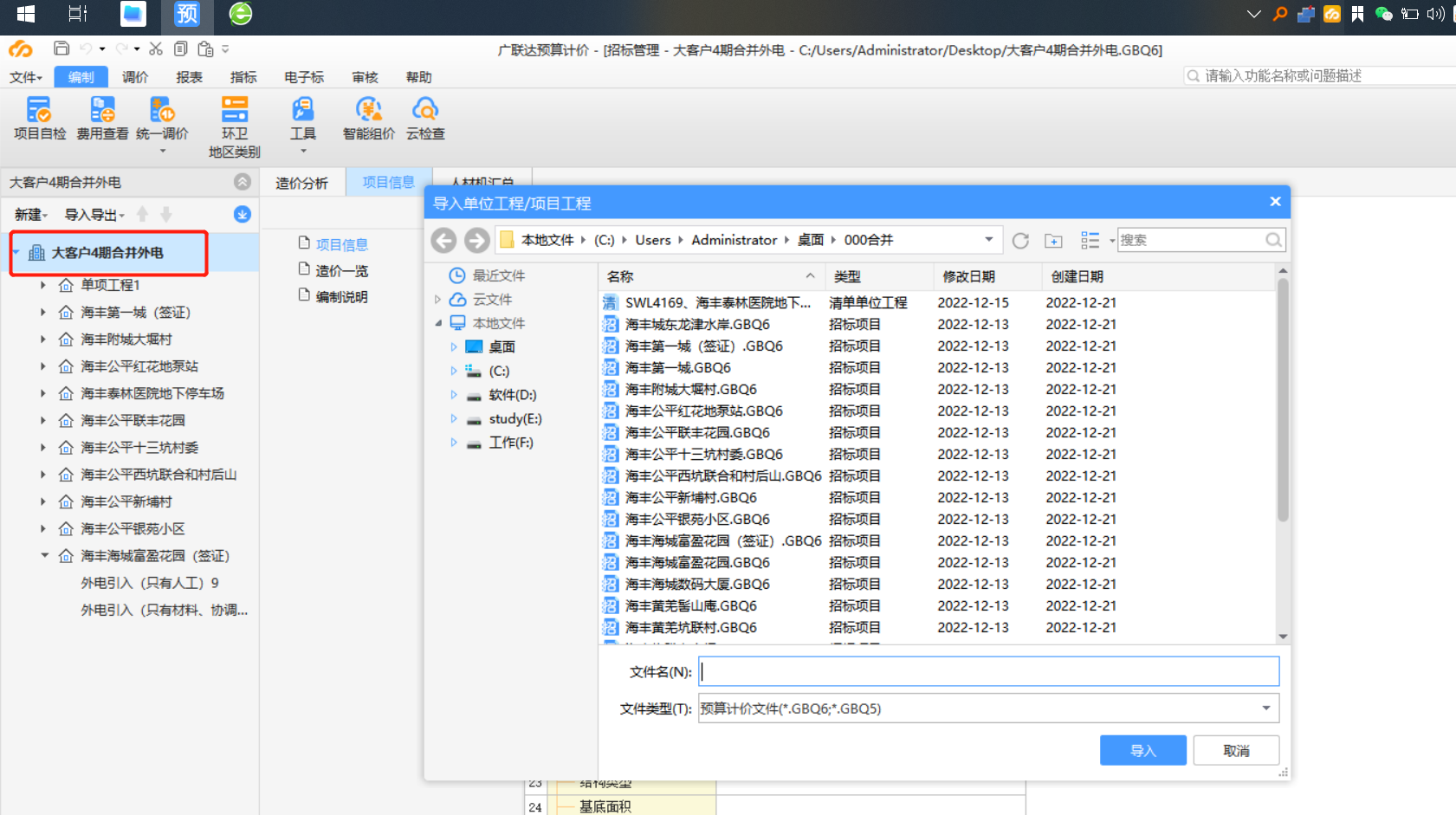Click the 环卫地区类别 icon
Viewport: 1456px width, 815px height.
(x=234, y=126)
